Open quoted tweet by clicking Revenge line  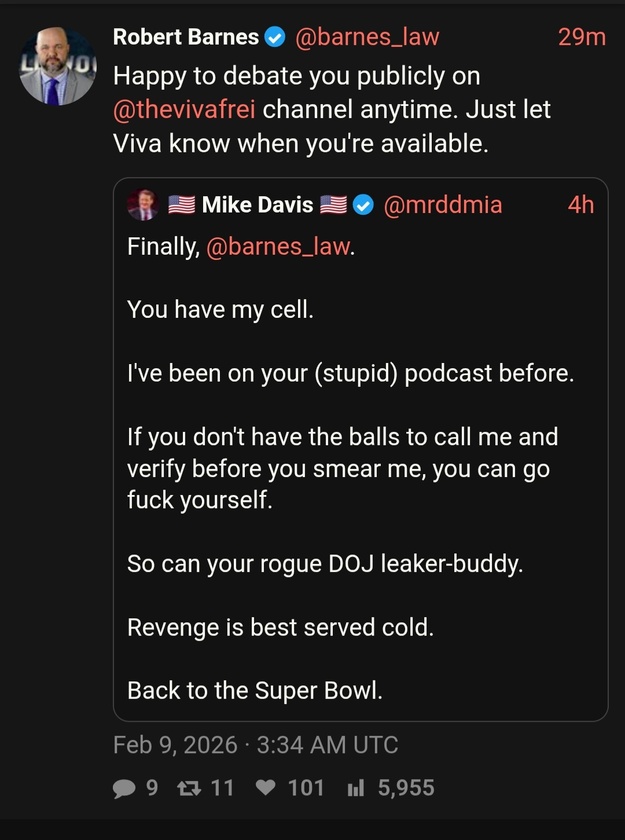coord(279,628)
